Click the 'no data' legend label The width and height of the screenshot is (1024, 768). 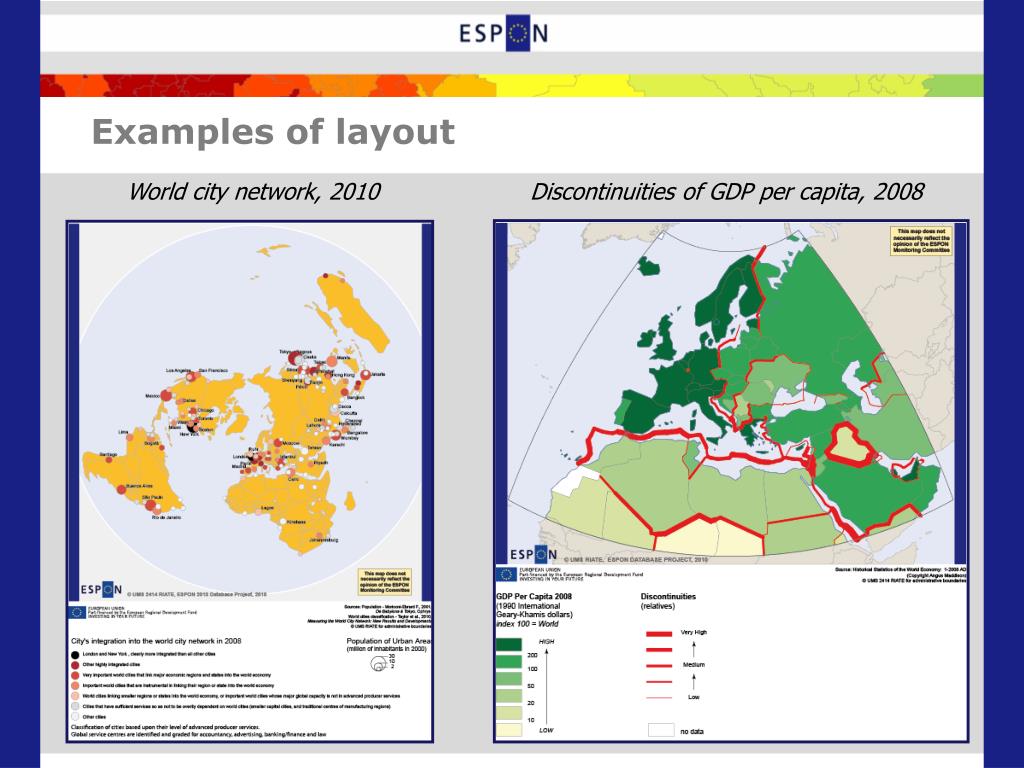tap(692, 731)
